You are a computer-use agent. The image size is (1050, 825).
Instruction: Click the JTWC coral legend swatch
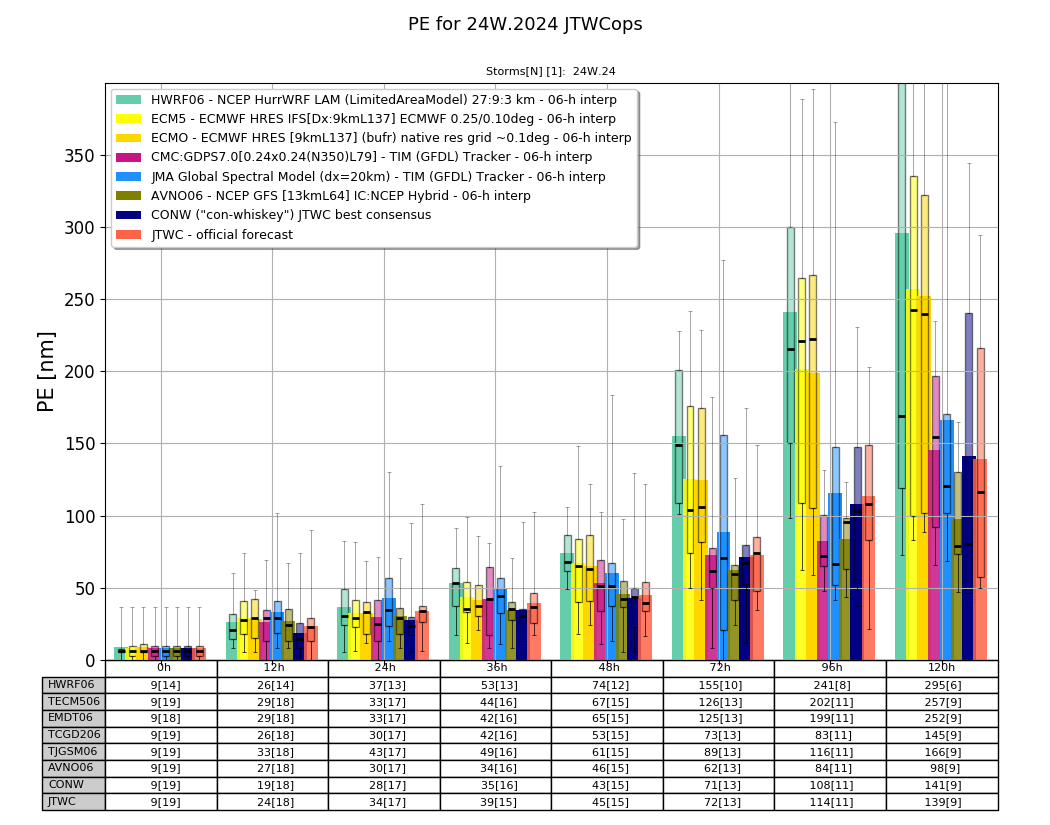pyautogui.click(x=129, y=234)
